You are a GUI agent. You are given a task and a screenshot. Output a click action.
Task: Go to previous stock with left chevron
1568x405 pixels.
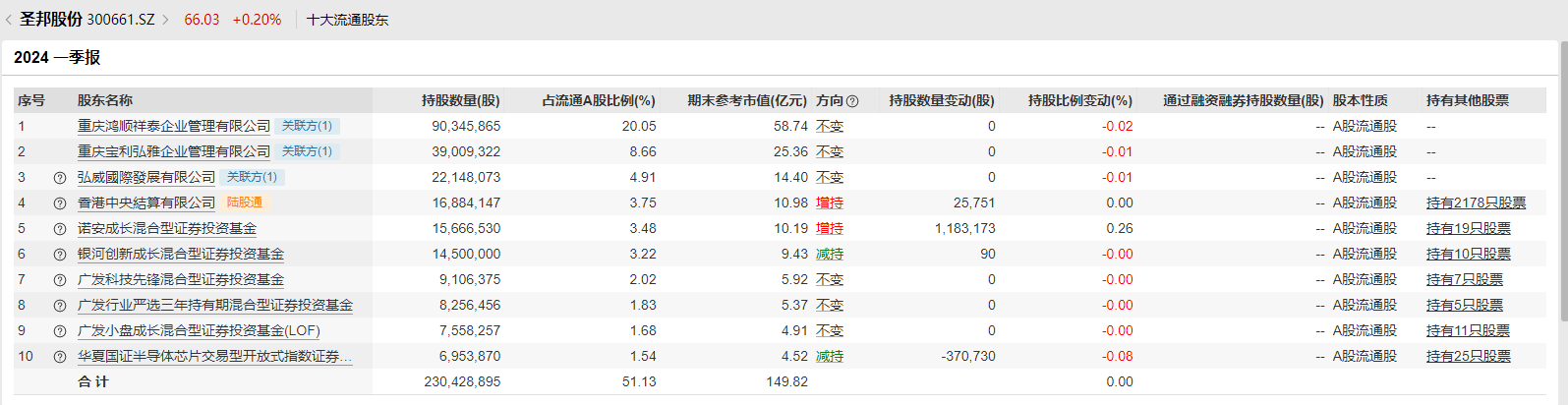pos(9,20)
